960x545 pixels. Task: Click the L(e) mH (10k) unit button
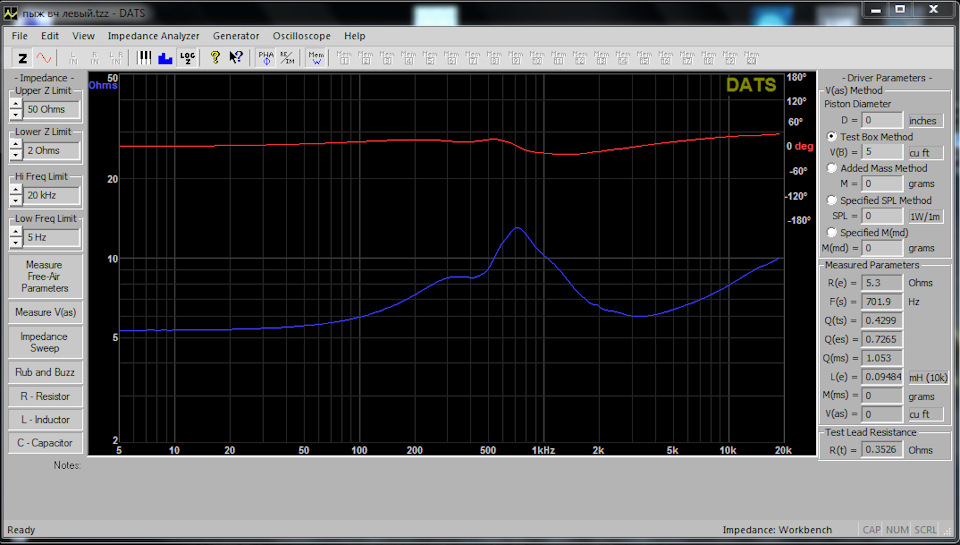928,377
